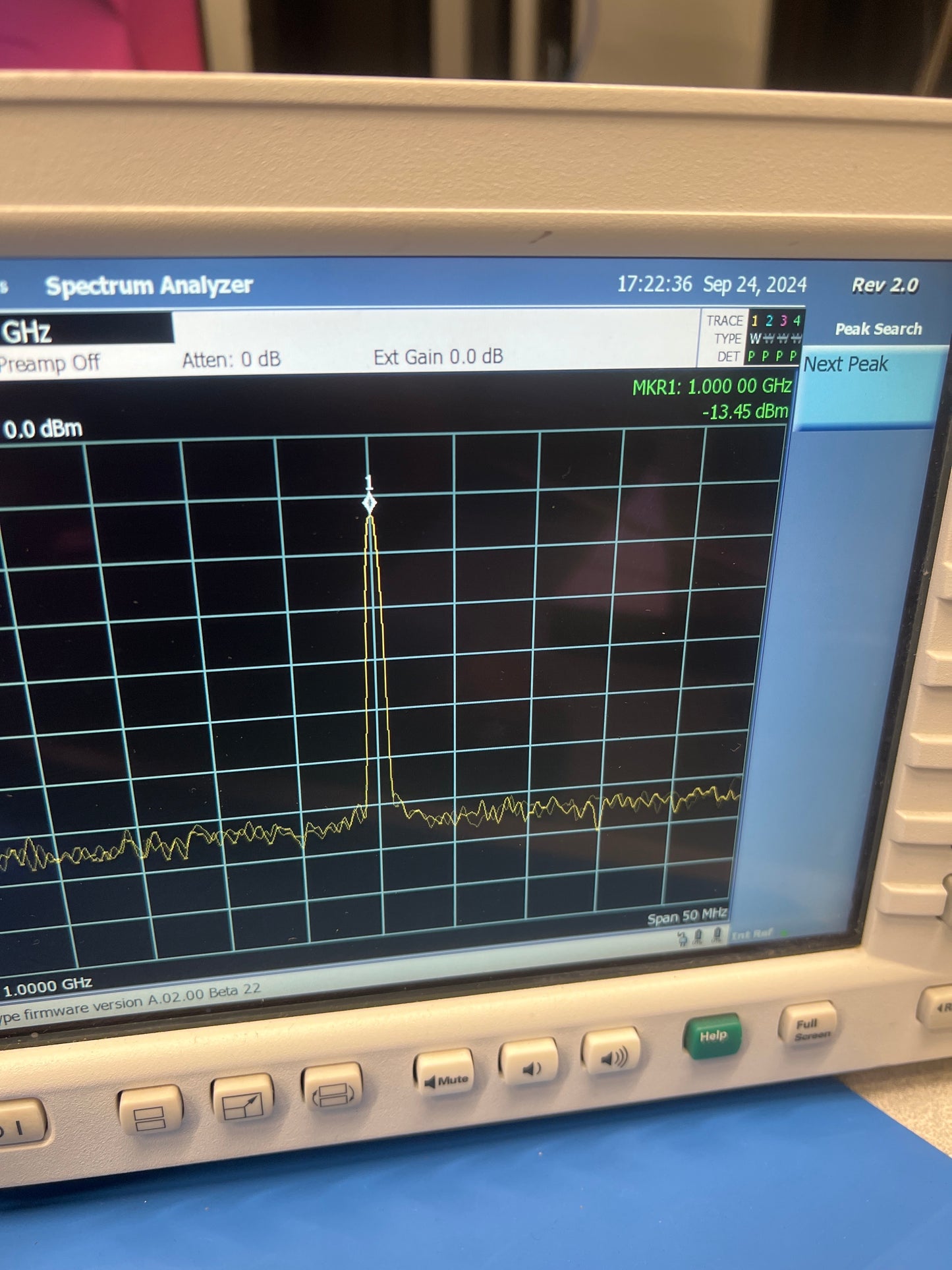Click the Peak Search menu title
The height and width of the screenshot is (1270, 952).
click(878, 329)
